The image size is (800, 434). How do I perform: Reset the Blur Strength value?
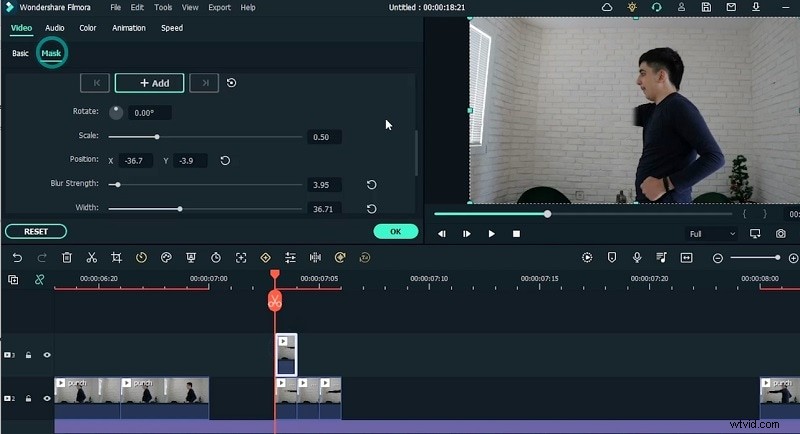point(371,185)
